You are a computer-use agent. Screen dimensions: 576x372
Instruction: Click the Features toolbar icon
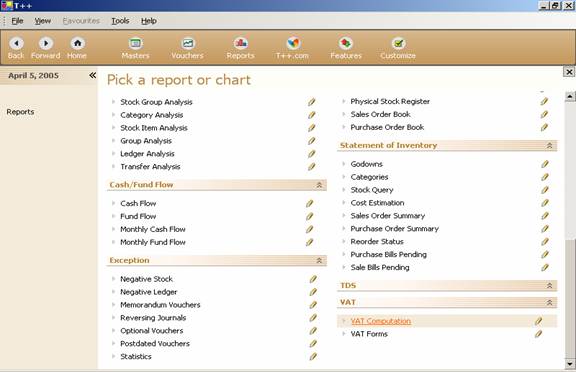[x=346, y=43]
